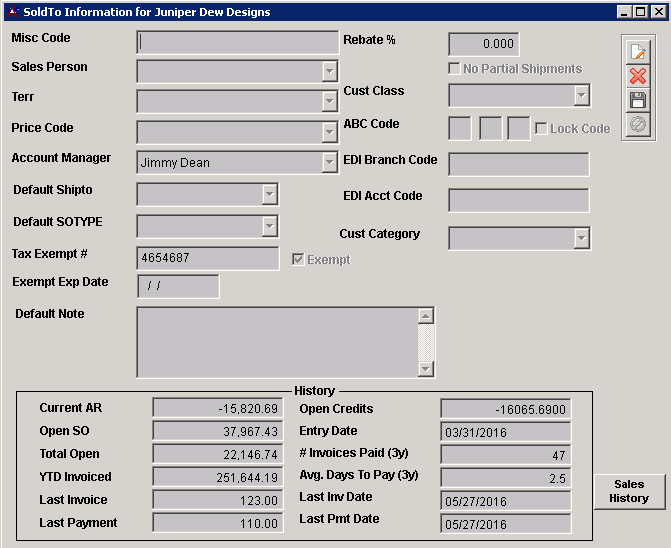
Task: Open the Sales Person dropdown
Action: pyautogui.click(x=329, y=72)
